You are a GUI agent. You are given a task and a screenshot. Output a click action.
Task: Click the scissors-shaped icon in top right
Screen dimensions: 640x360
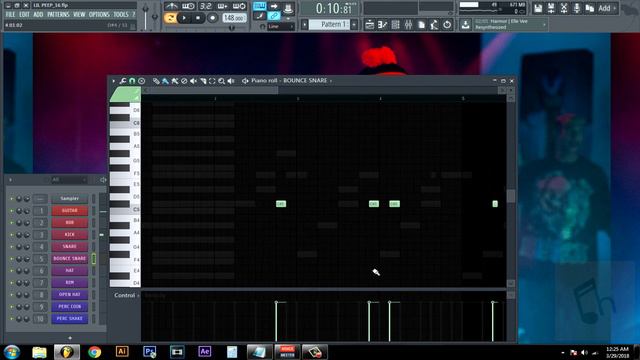pos(564,8)
